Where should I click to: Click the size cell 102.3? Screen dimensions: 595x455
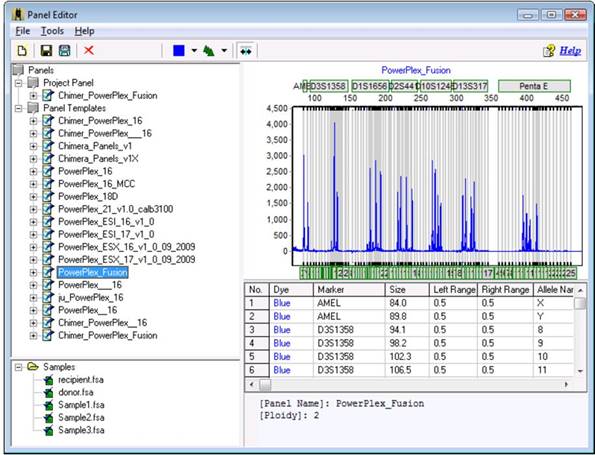(407, 357)
